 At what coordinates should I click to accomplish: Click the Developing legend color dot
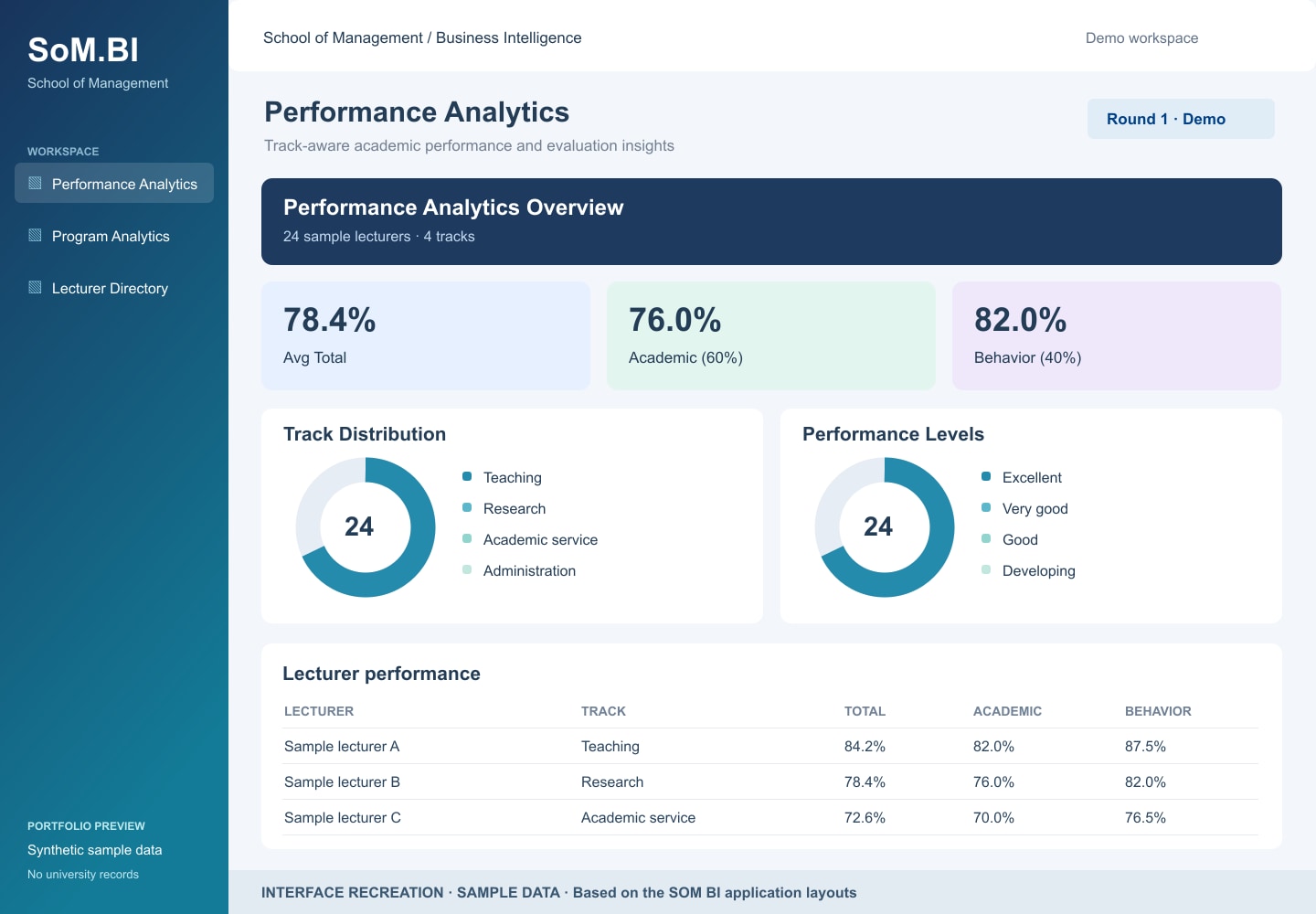pos(986,569)
